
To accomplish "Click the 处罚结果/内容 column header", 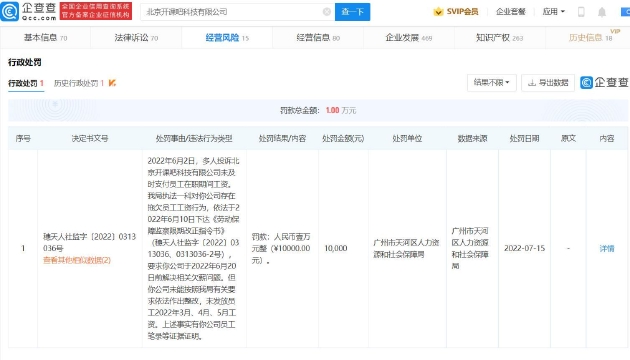I will (282, 138).
